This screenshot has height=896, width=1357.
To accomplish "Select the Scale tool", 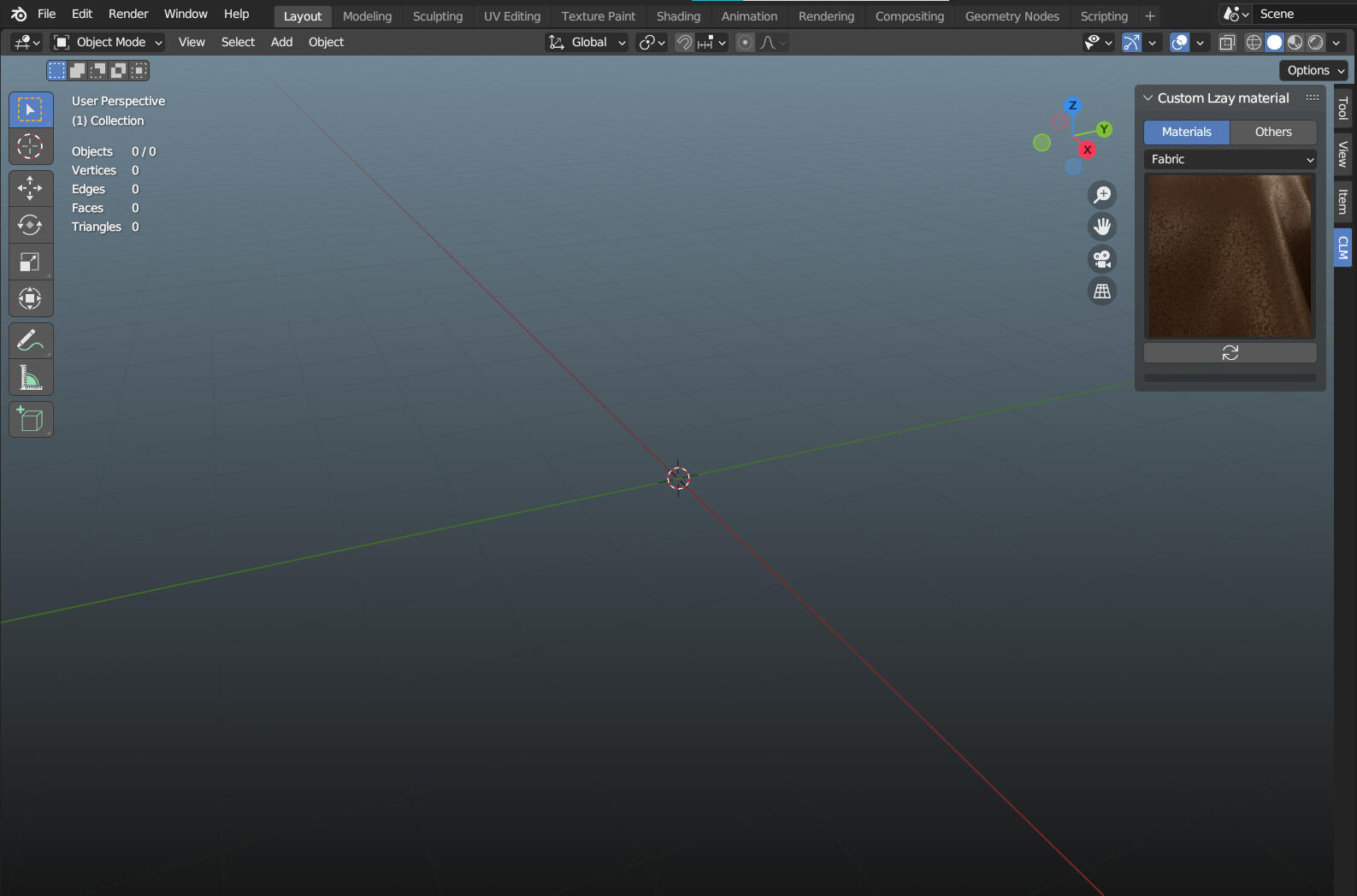I will (x=30, y=262).
